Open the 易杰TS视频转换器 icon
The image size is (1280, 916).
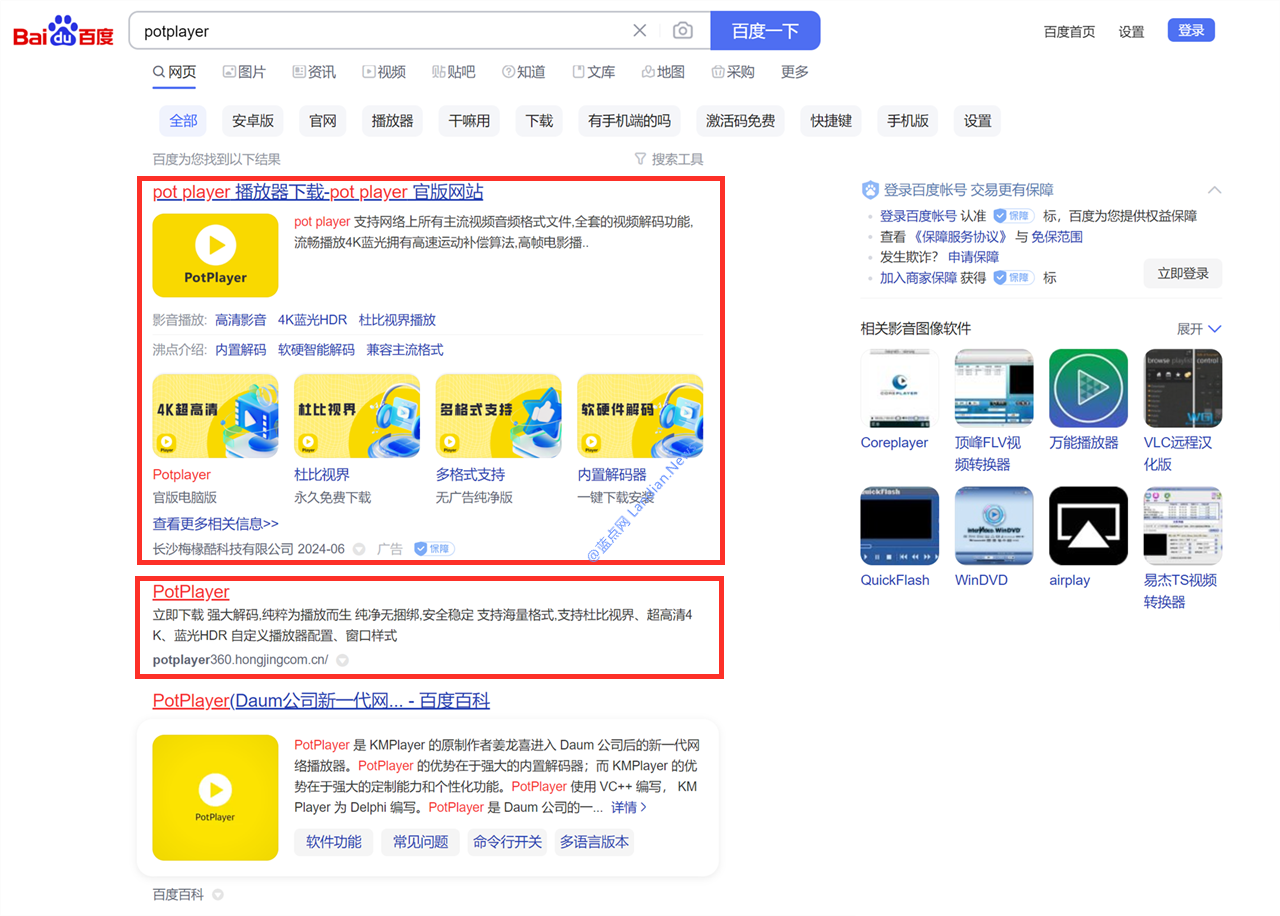(1183, 526)
